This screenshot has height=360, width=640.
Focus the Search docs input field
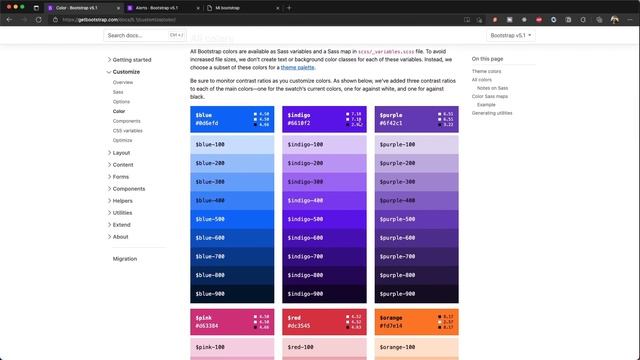pos(144,36)
